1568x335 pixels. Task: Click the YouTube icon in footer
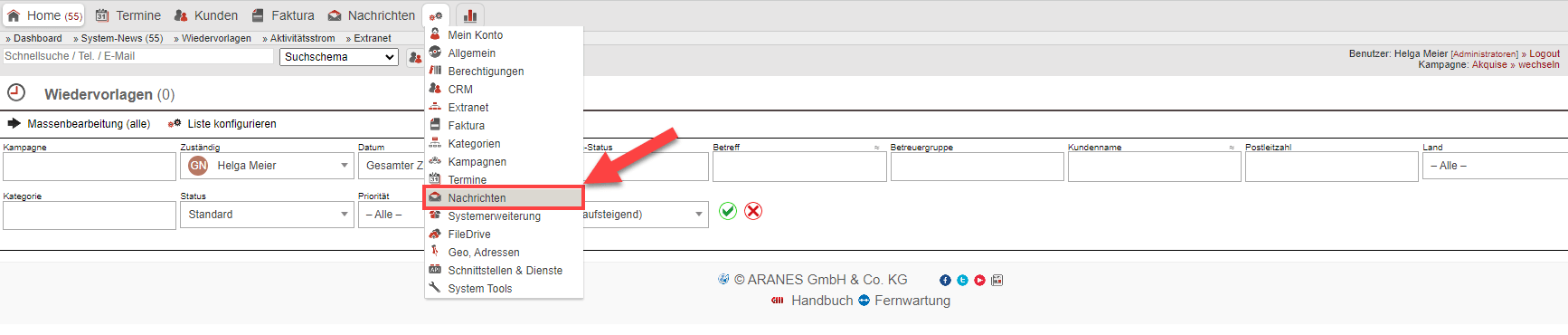(979, 281)
